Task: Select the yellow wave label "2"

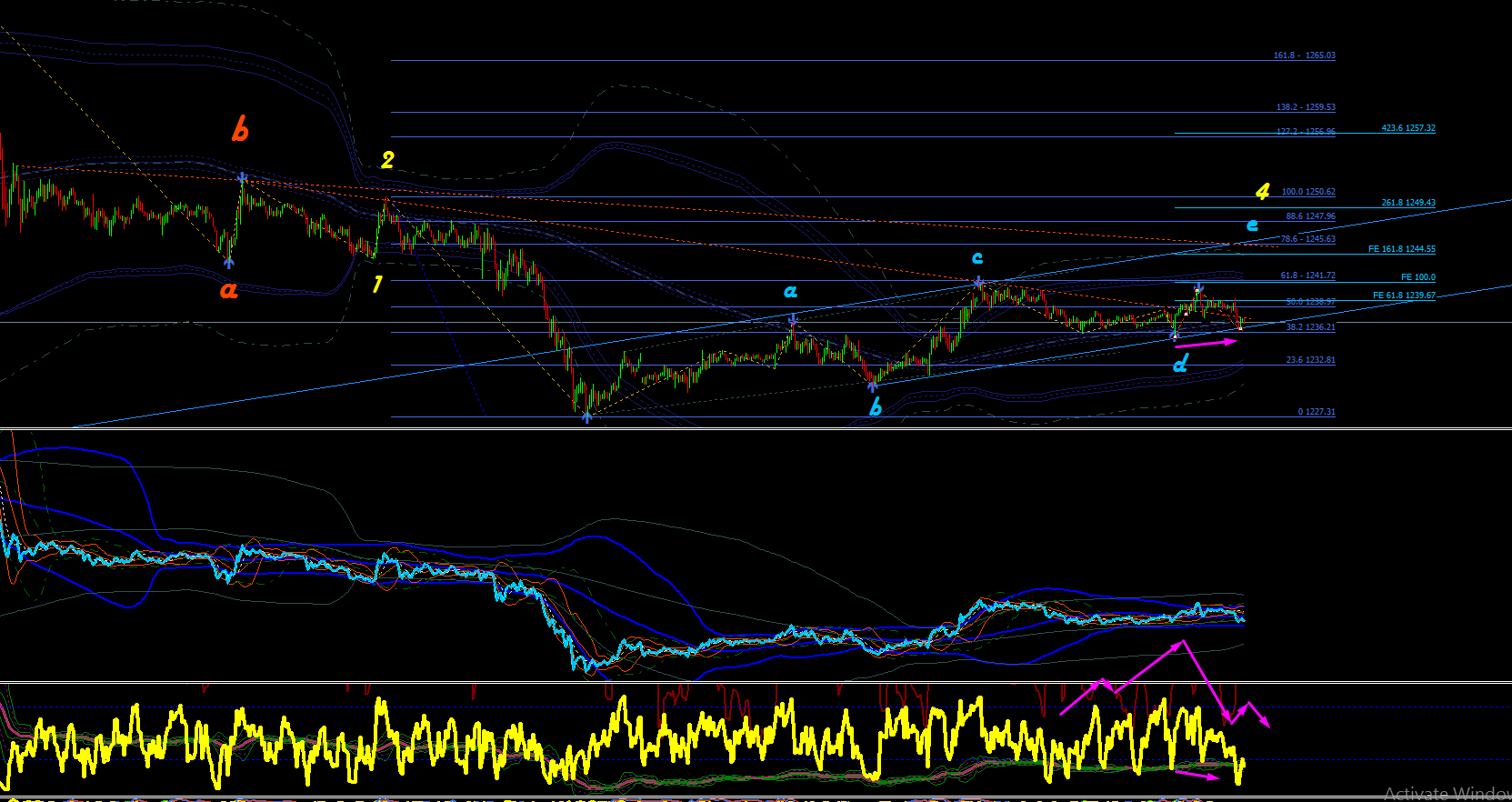Action: pyautogui.click(x=387, y=160)
